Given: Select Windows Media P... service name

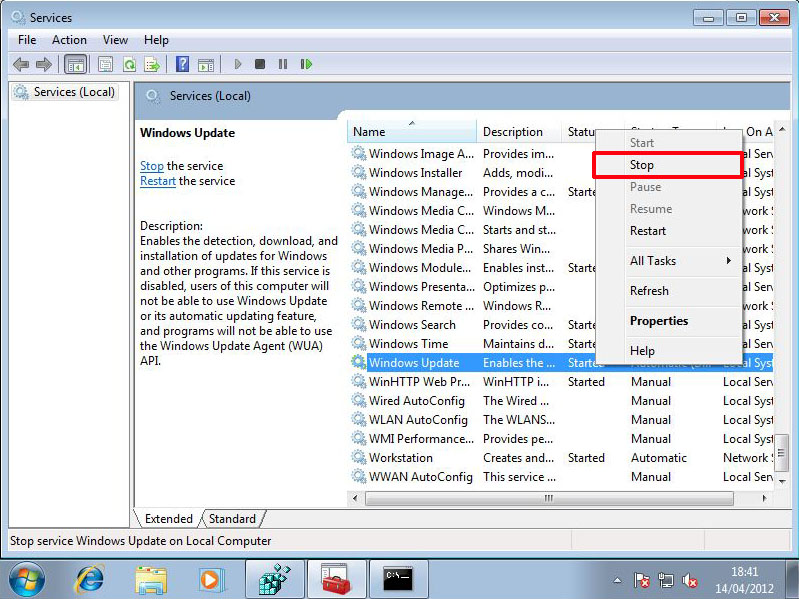Looking at the screenshot, I should click(x=420, y=249).
